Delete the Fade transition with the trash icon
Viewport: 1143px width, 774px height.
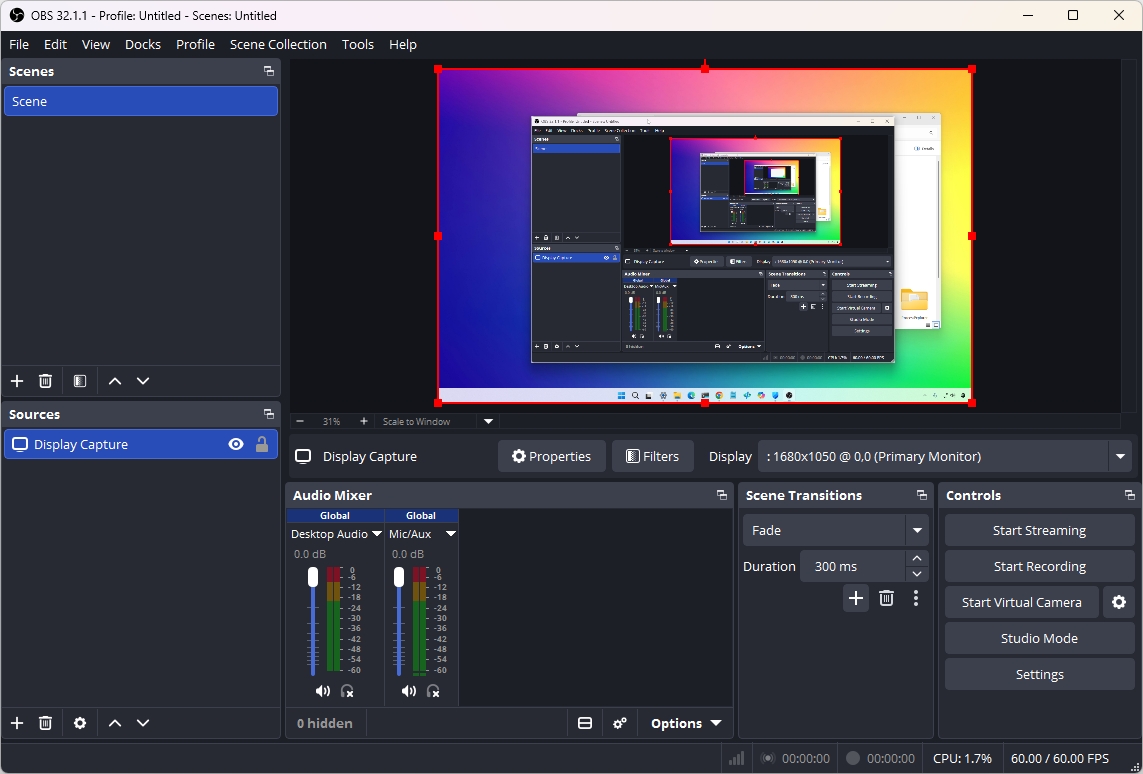click(886, 598)
